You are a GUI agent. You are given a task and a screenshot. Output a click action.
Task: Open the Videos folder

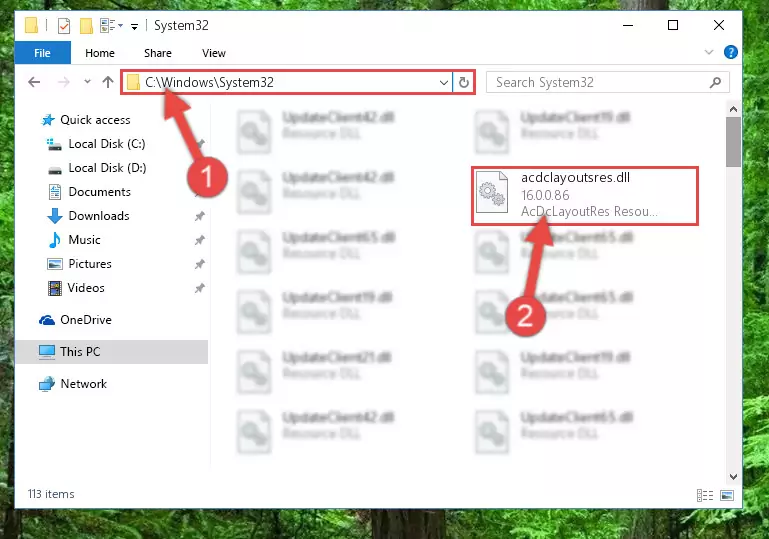[86, 288]
